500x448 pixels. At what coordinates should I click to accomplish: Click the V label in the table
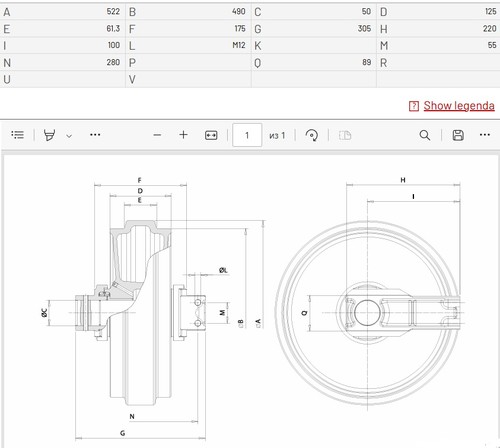coord(132,80)
